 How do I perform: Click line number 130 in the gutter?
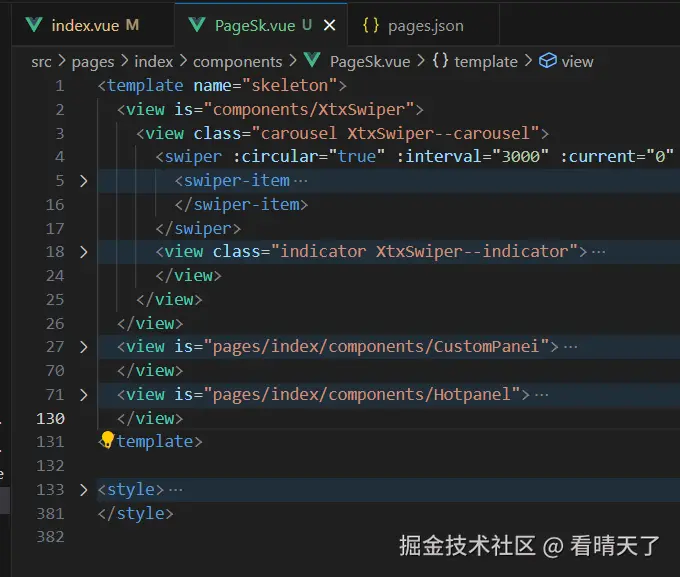(x=50, y=419)
